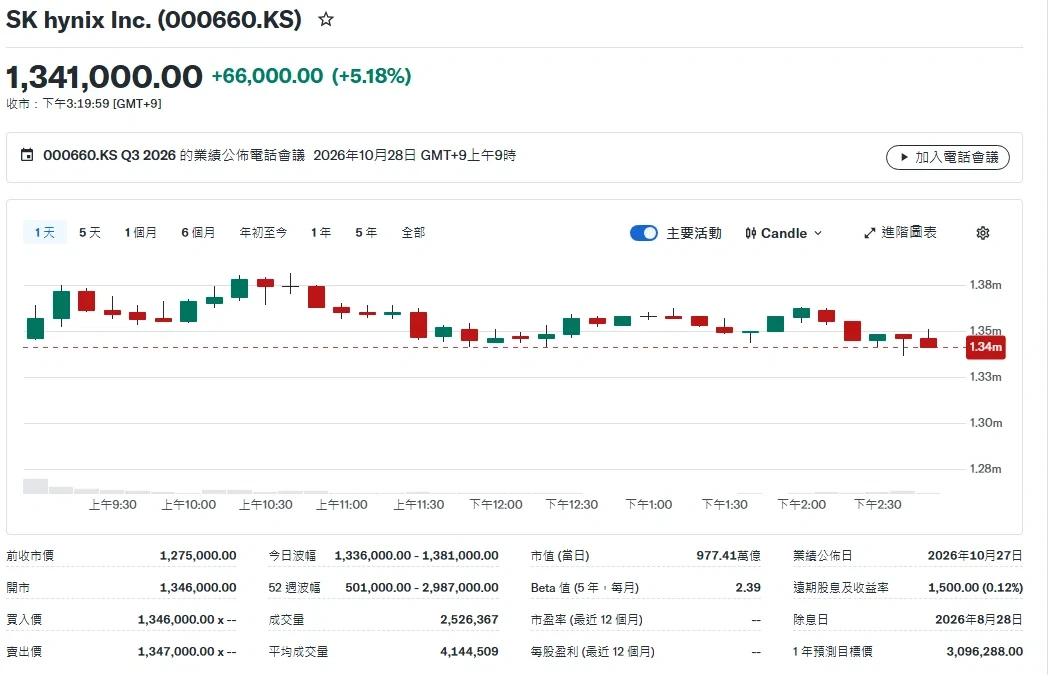Image resolution: width=1048 pixels, height=675 pixels.
Task: Click 加入電話會議 button
Action: 948,157
